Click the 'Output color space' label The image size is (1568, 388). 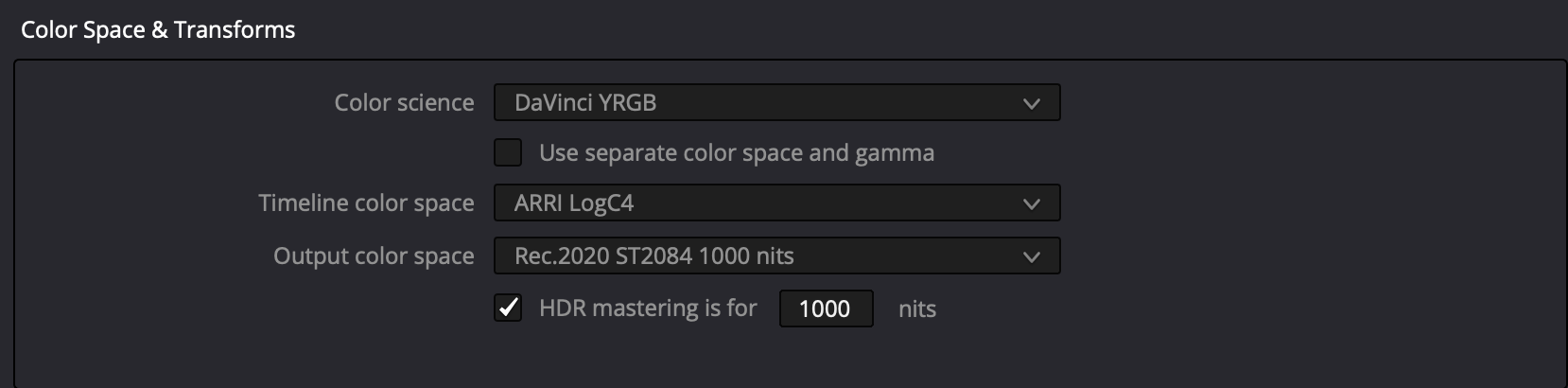tap(374, 256)
